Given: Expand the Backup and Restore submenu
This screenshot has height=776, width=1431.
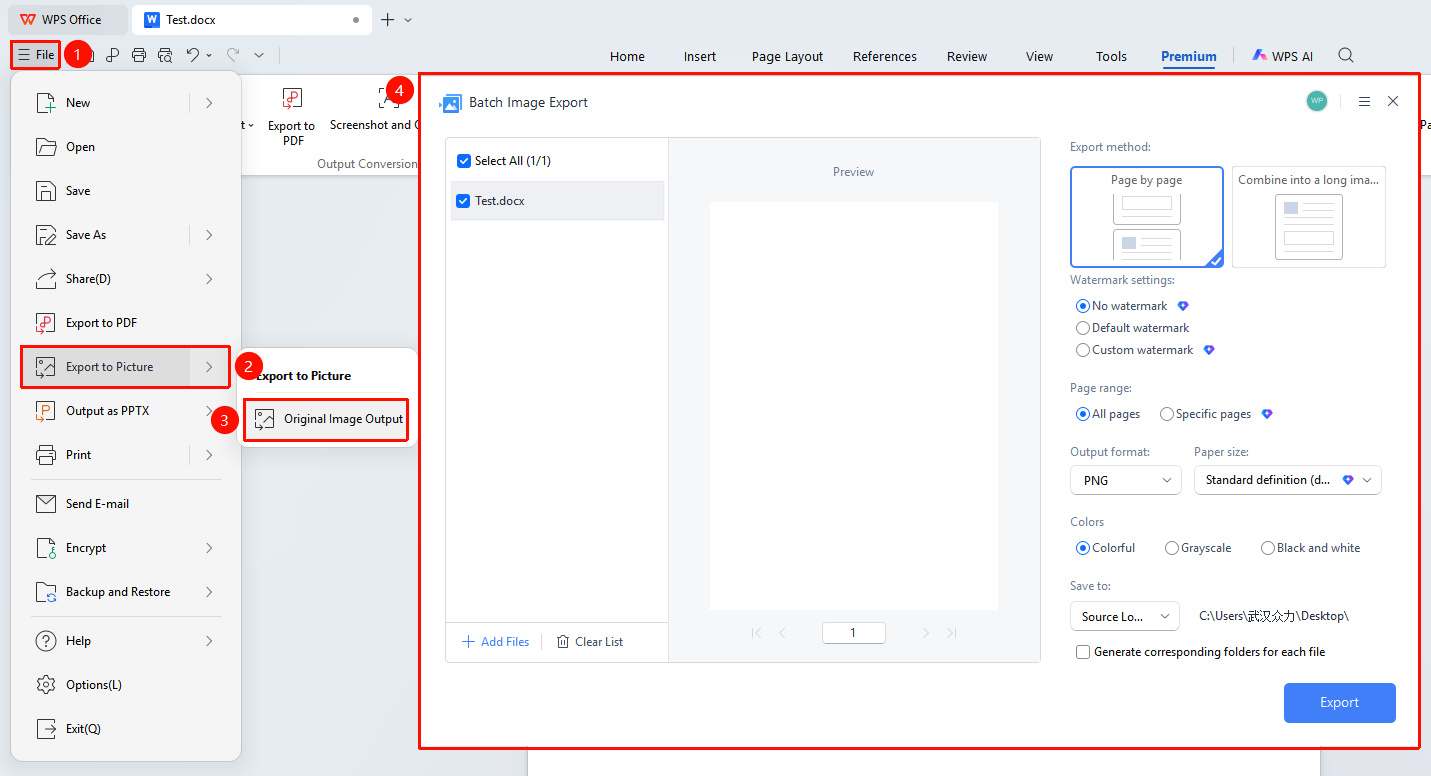Looking at the screenshot, I should (209, 592).
